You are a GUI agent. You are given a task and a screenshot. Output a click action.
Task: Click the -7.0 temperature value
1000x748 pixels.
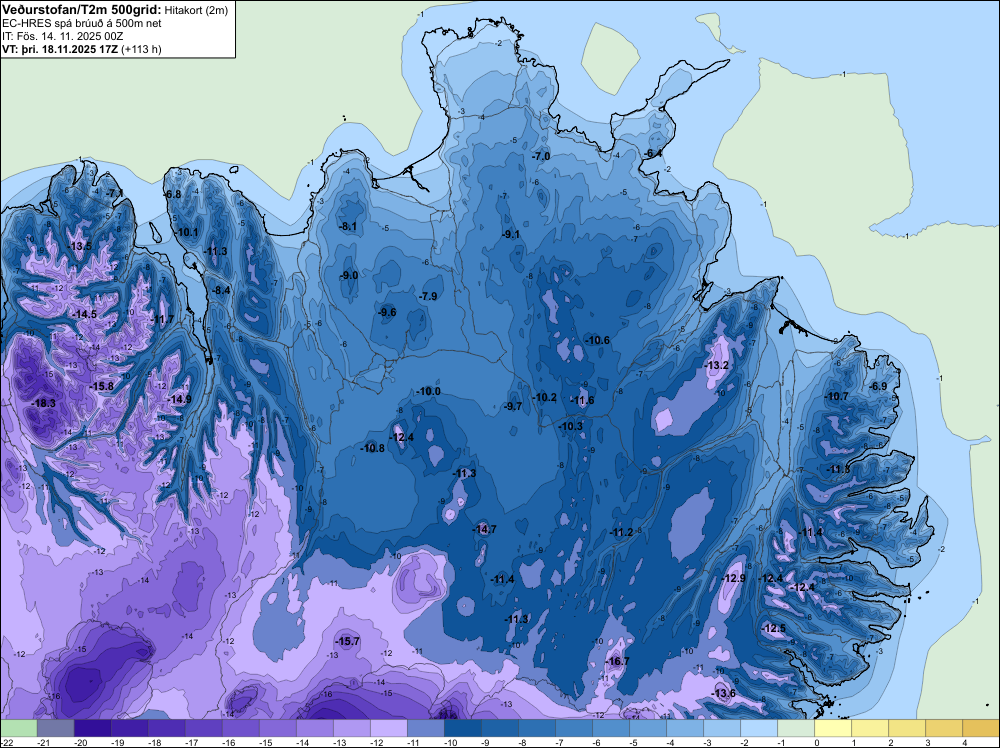point(541,156)
